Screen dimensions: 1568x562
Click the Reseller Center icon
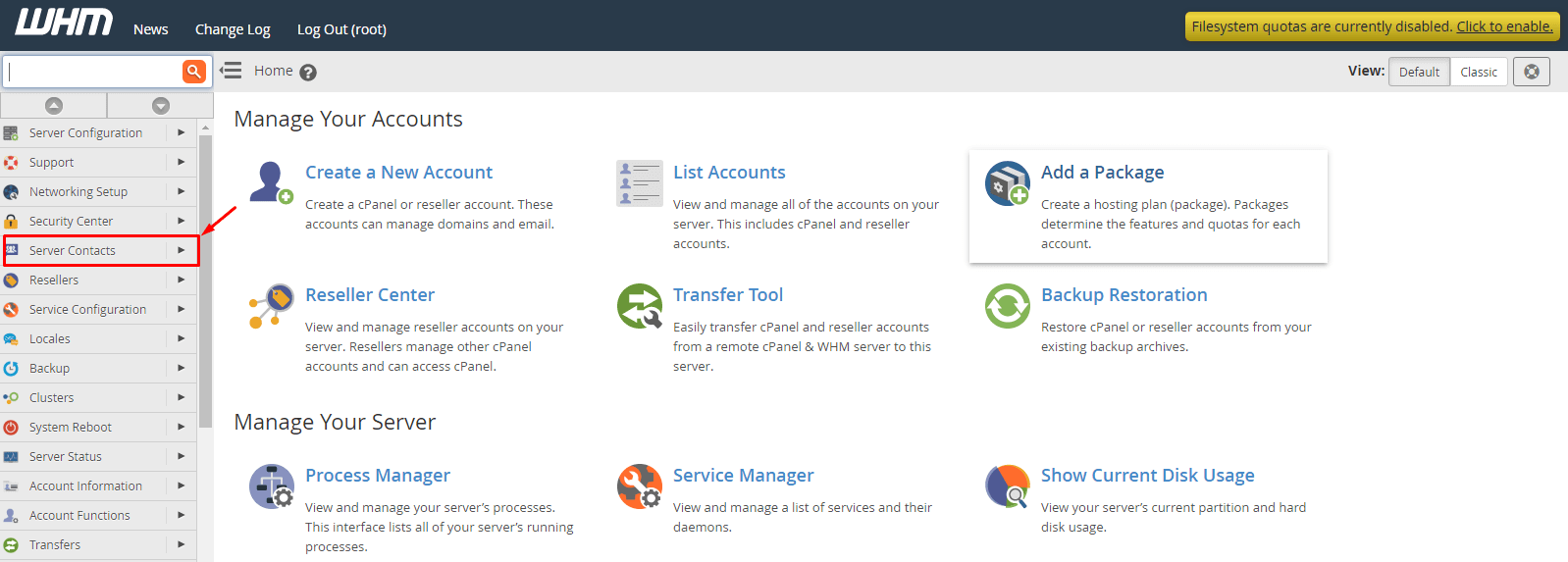point(271,306)
